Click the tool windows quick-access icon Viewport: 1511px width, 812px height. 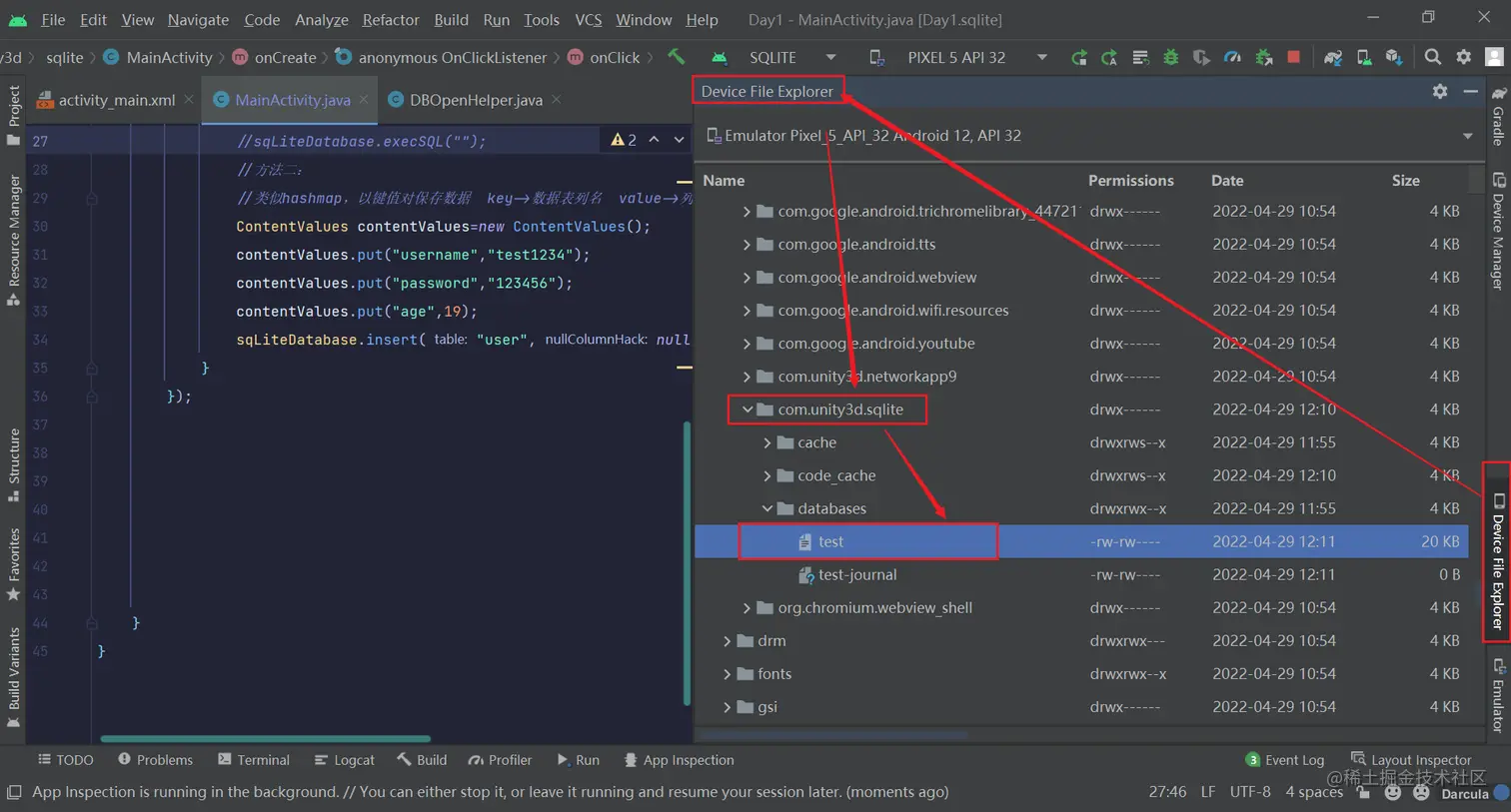tap(14, 792)
